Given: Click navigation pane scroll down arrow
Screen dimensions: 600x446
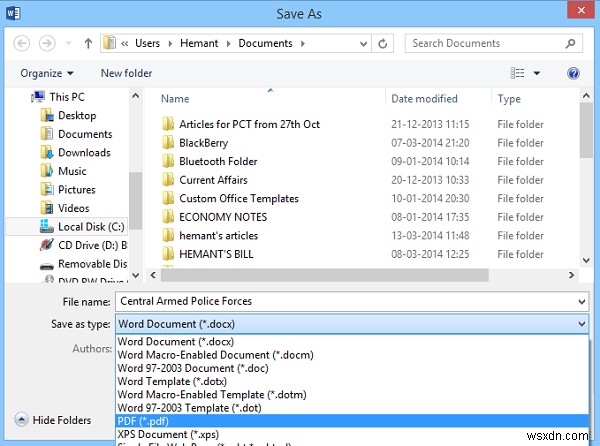Looking at the screenshot, I should [x=135, y=275].
